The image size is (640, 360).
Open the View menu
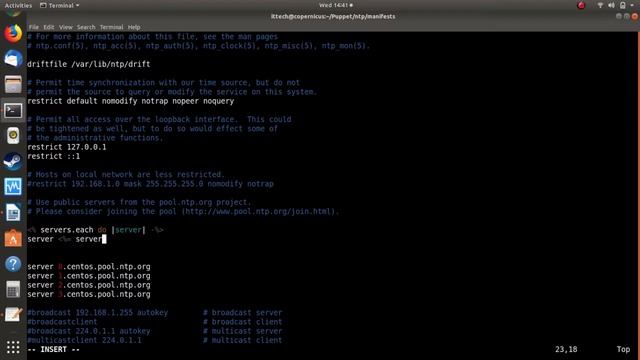(x=65, y=27)
